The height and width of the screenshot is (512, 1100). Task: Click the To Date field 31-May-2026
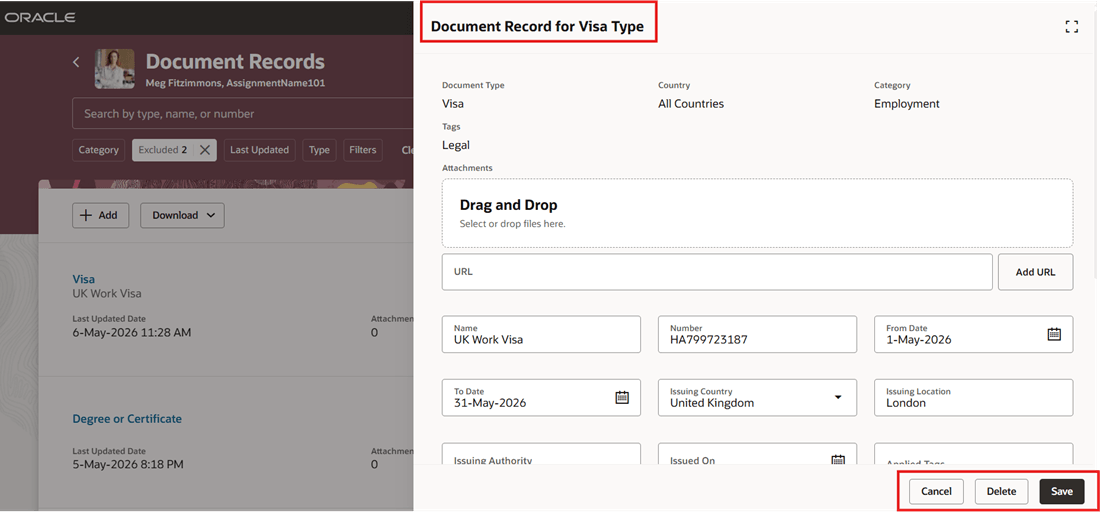point(542,398)
